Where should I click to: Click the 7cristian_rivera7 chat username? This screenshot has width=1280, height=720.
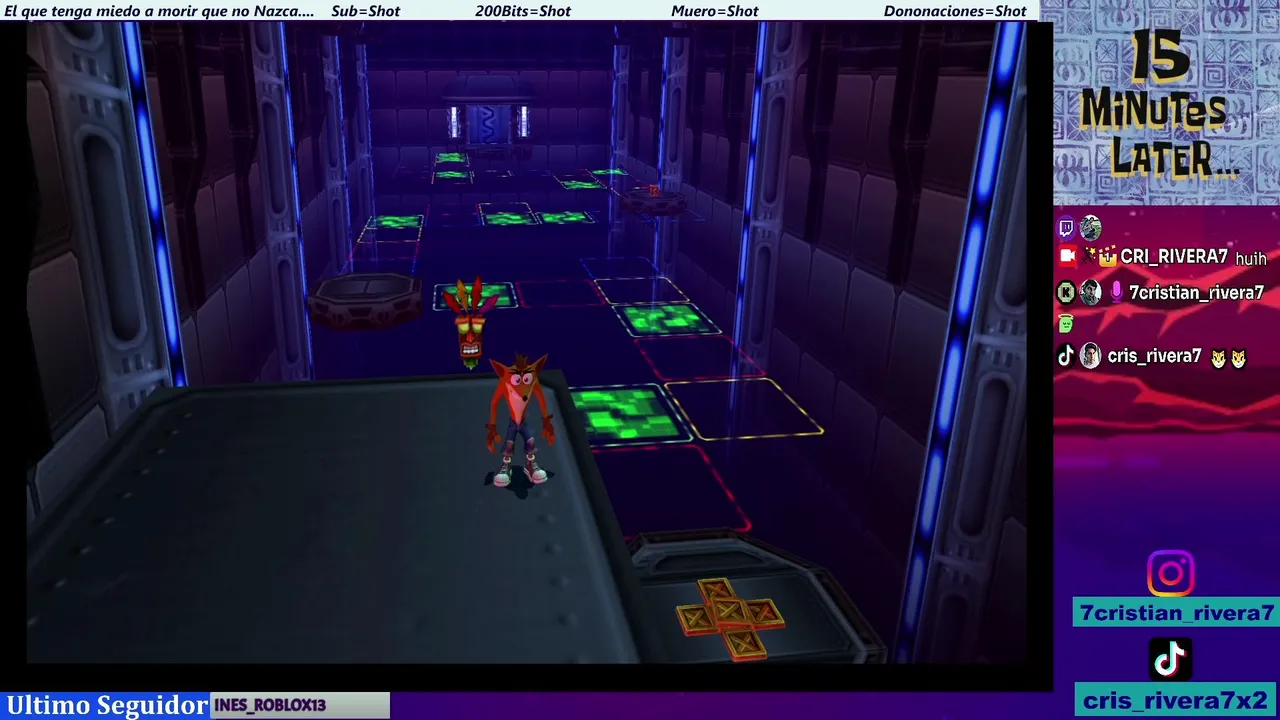click(1196, 293)
